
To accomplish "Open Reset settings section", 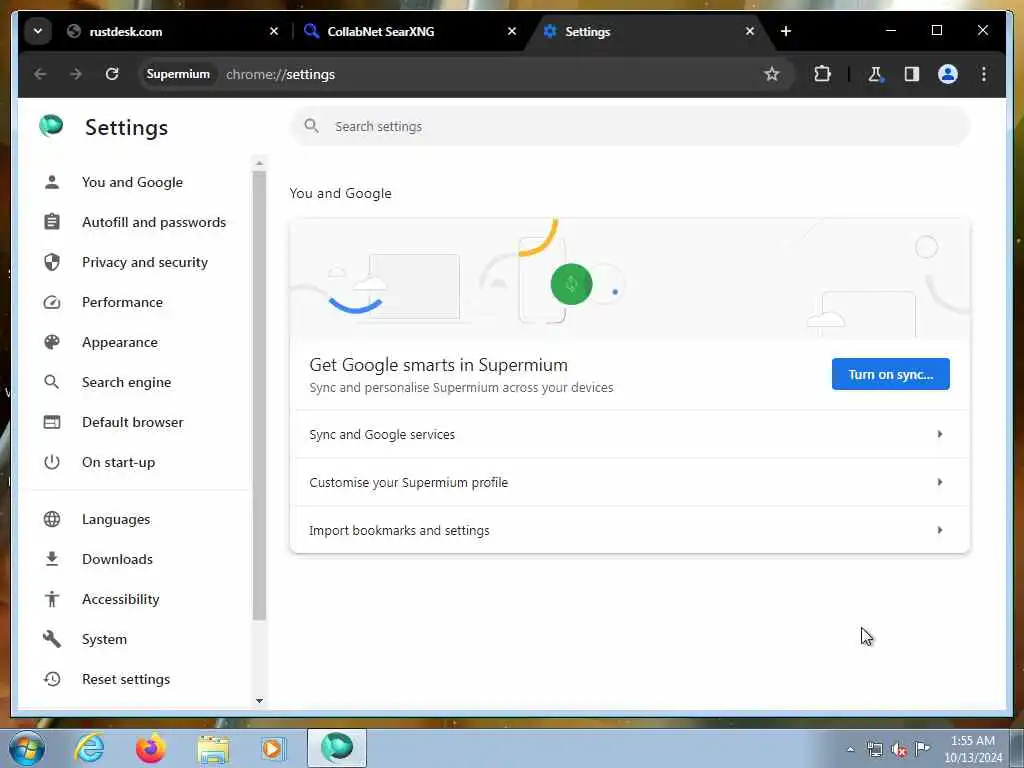I will 125,679.
